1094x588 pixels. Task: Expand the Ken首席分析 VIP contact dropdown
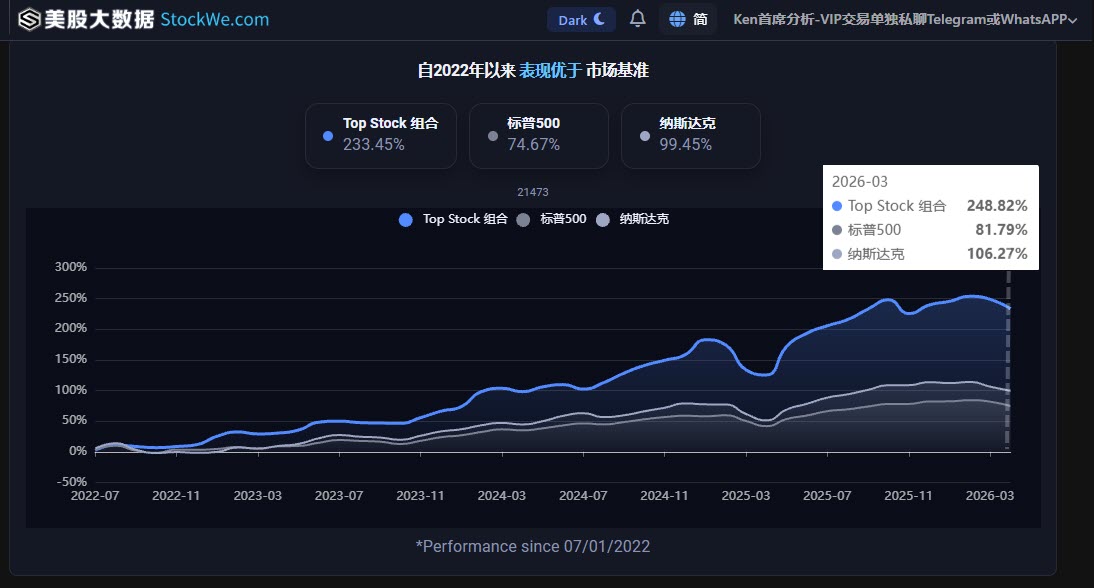tap(898, 17)
